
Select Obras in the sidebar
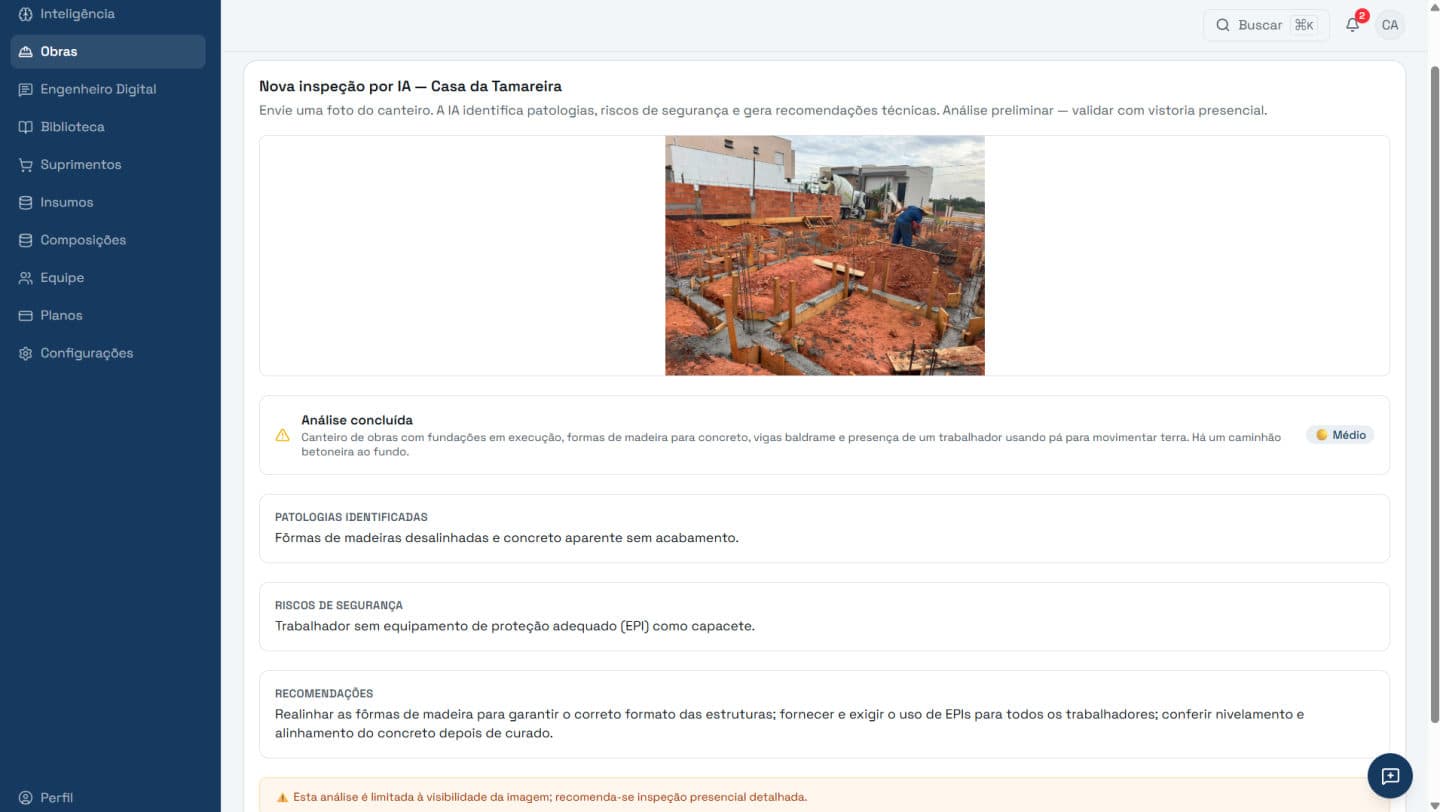(x=108, y=51)
